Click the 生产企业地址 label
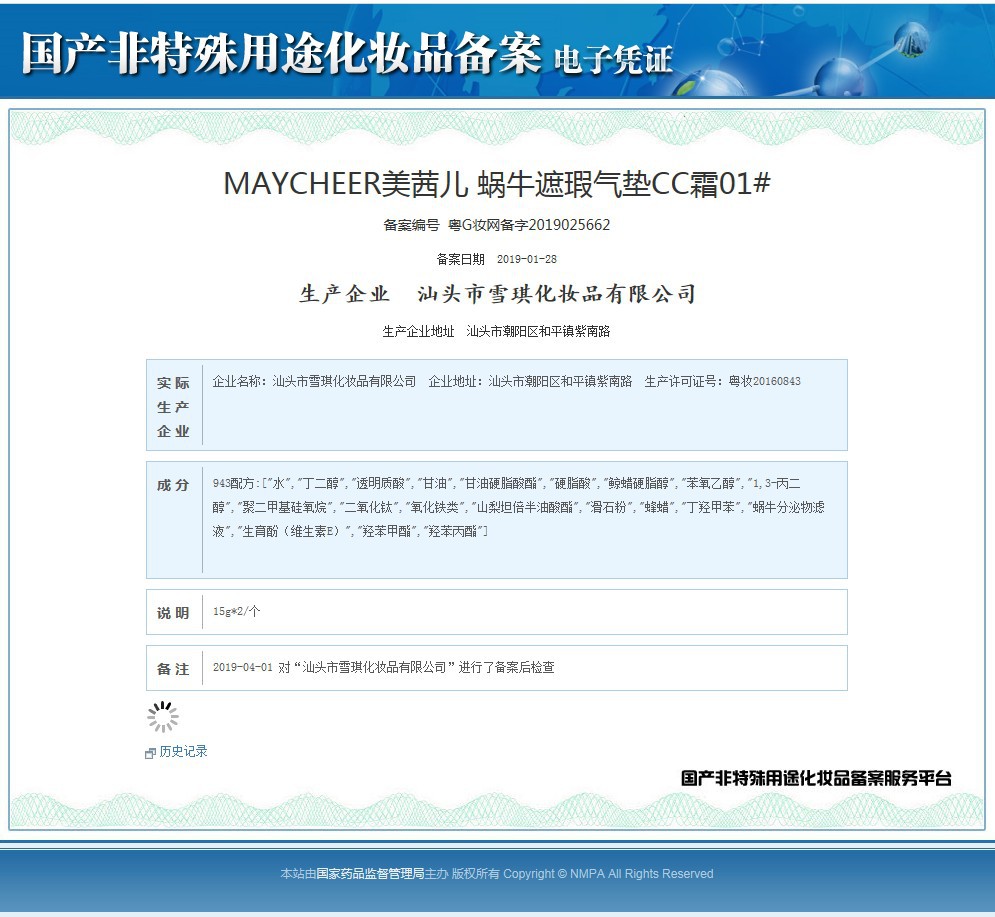Image resolution: width=995 pixels, height=917 pixels. pyautogui.click(x=418, y=331)
